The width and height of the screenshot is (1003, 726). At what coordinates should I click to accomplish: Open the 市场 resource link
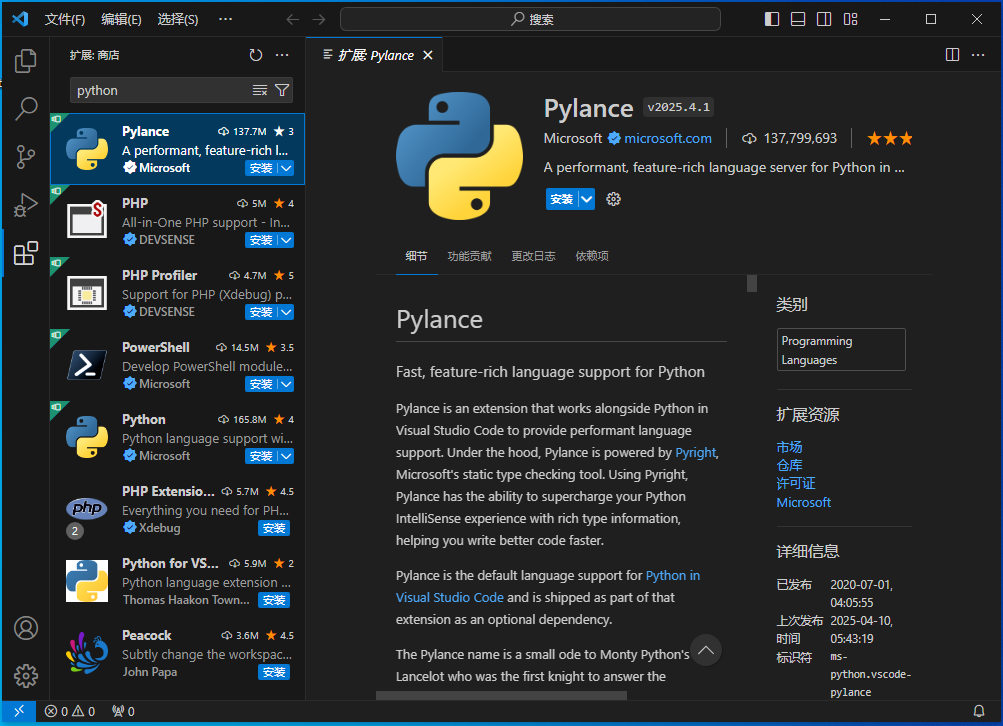pyautogui.click(x=789, y=447)
